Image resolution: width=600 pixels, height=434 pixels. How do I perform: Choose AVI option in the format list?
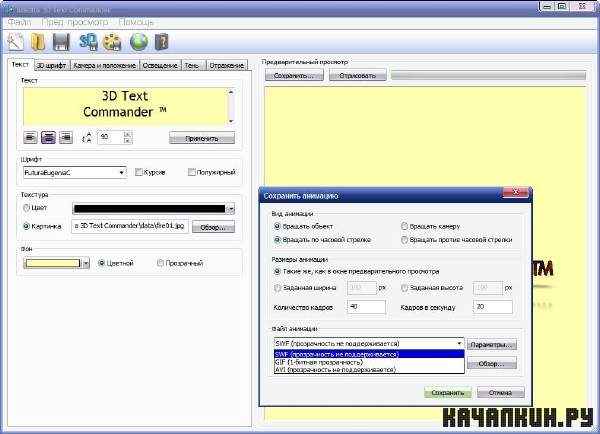click(x=369, y=370)
